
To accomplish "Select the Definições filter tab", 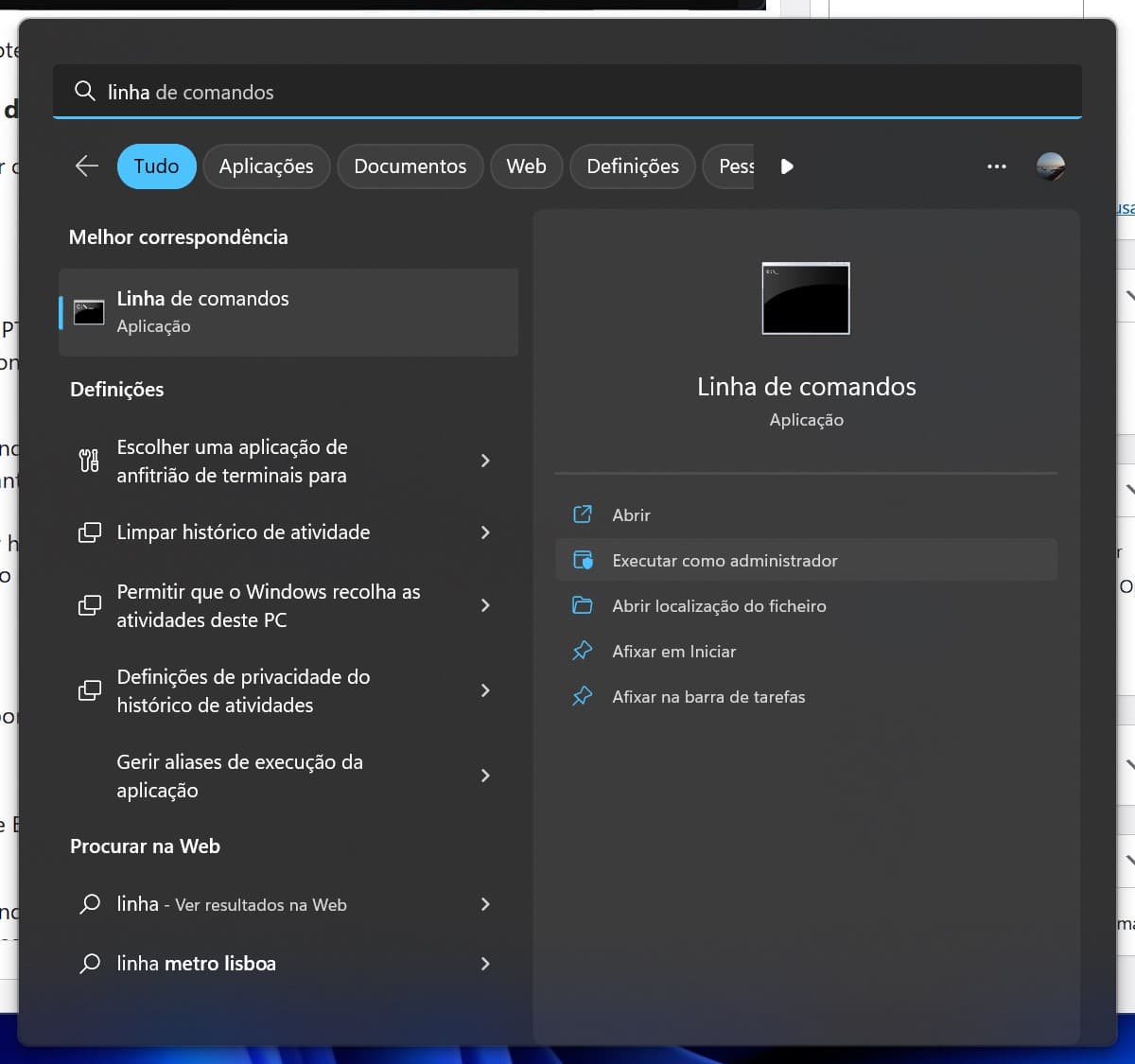I will pyautogui.click(x=632, y=166).
